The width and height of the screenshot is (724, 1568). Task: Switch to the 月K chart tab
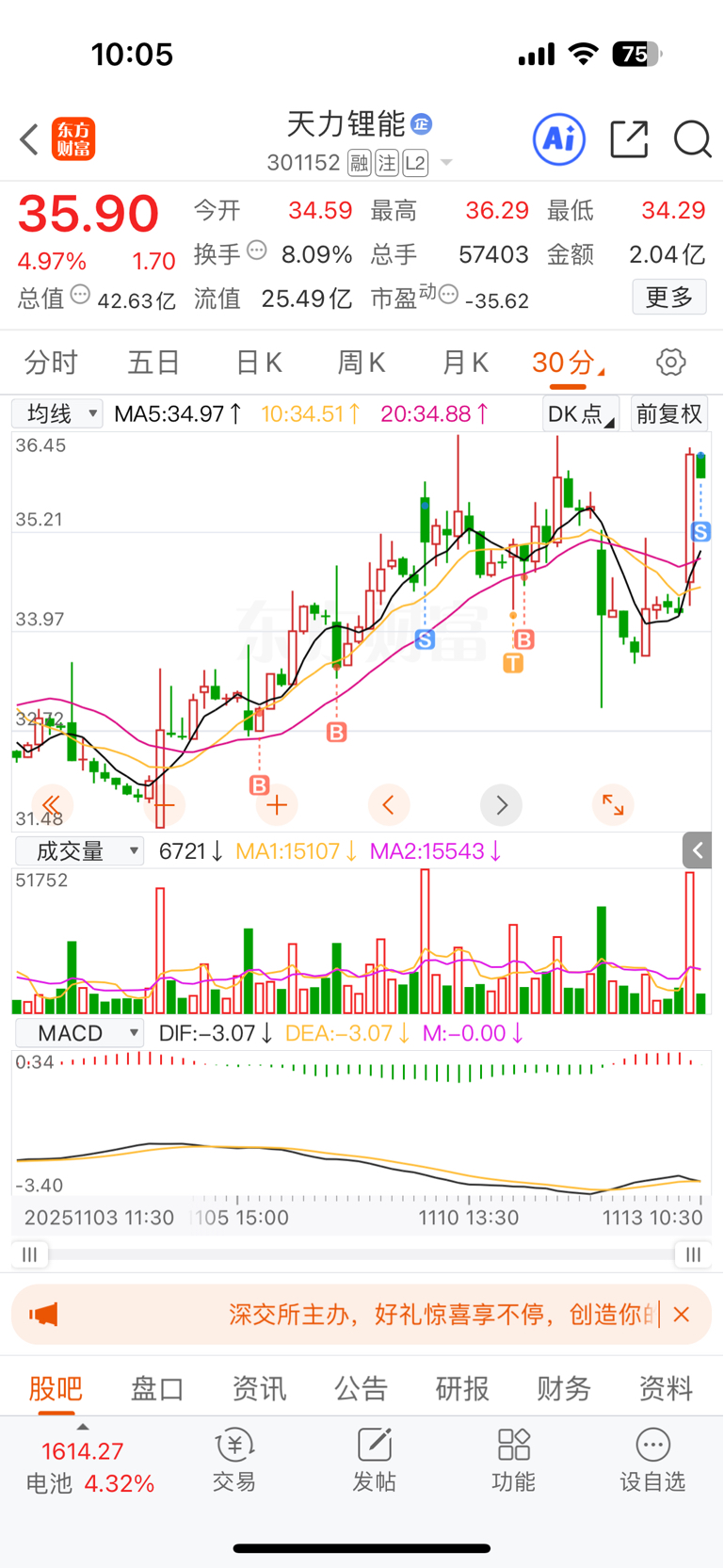[x=464, y=363]
